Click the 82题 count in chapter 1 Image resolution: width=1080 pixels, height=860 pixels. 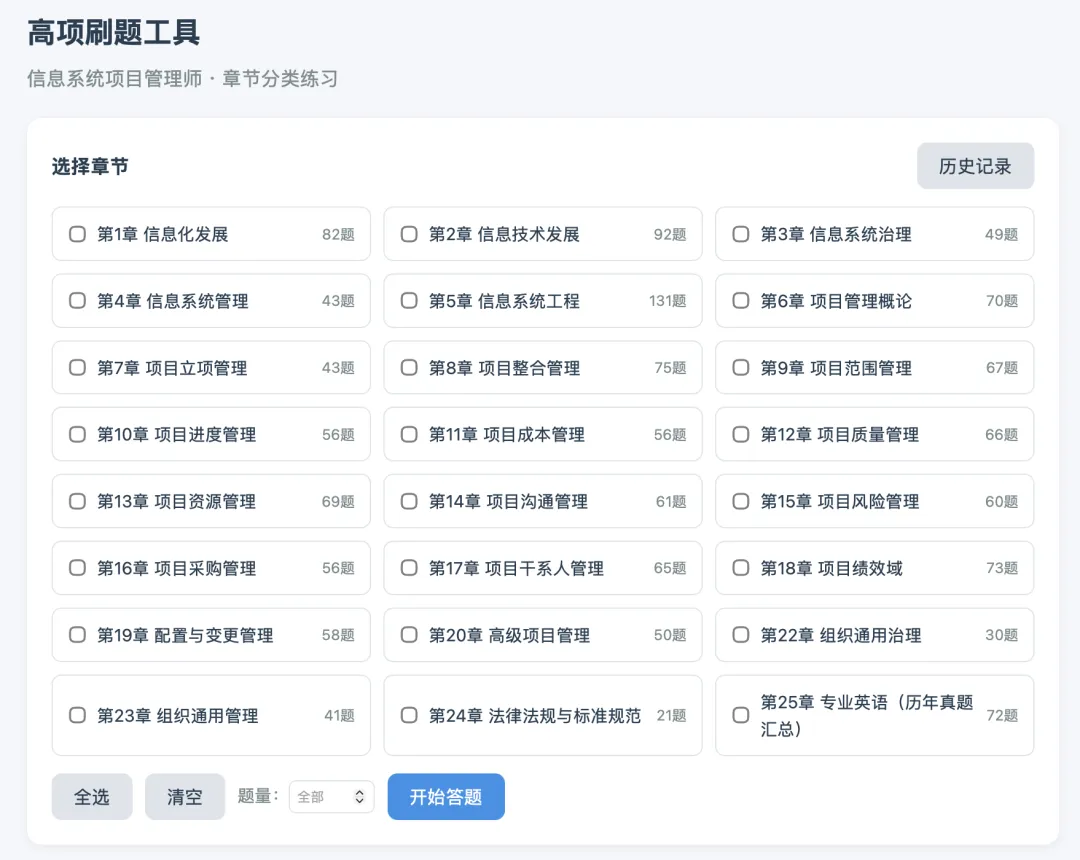[x=338, y=234]
